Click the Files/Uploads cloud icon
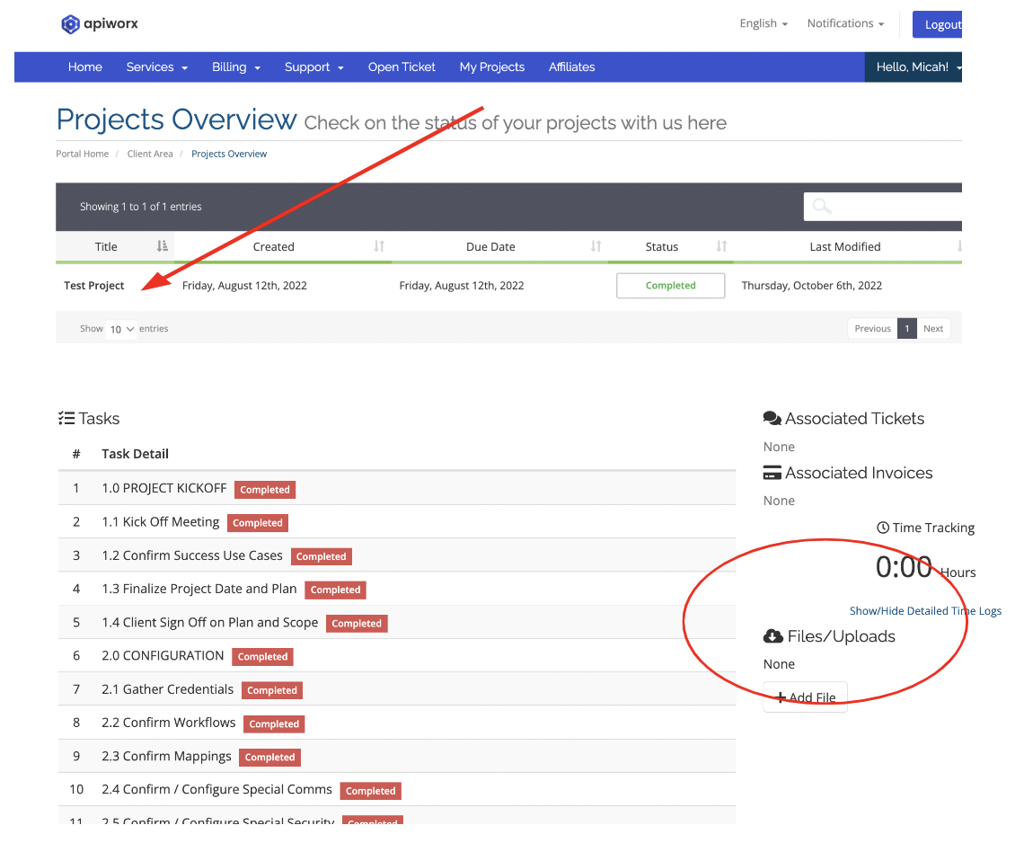1024x852 pixels. coord(773,637)
